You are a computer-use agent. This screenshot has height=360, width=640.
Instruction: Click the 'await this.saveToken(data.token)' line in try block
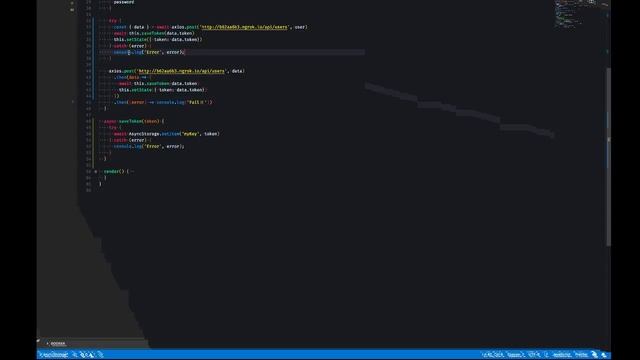154,33
